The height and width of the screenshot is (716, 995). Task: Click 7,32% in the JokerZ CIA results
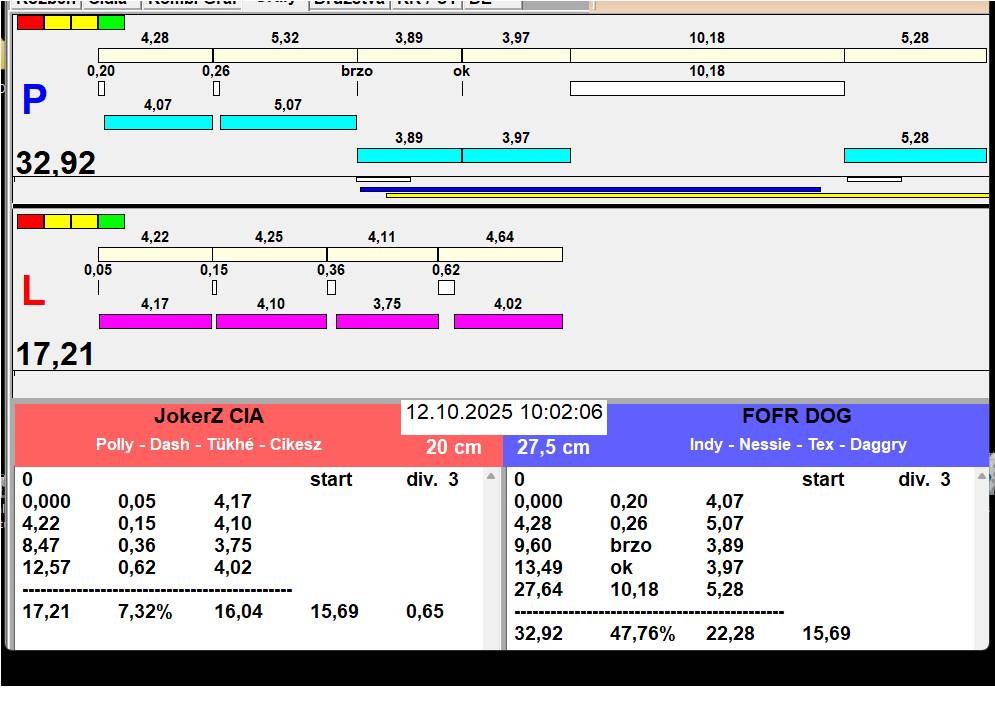[x=145, y=611]
